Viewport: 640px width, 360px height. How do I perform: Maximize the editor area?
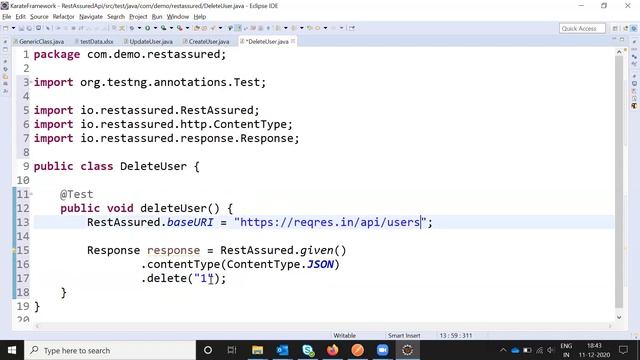click(x=622, y=39)
